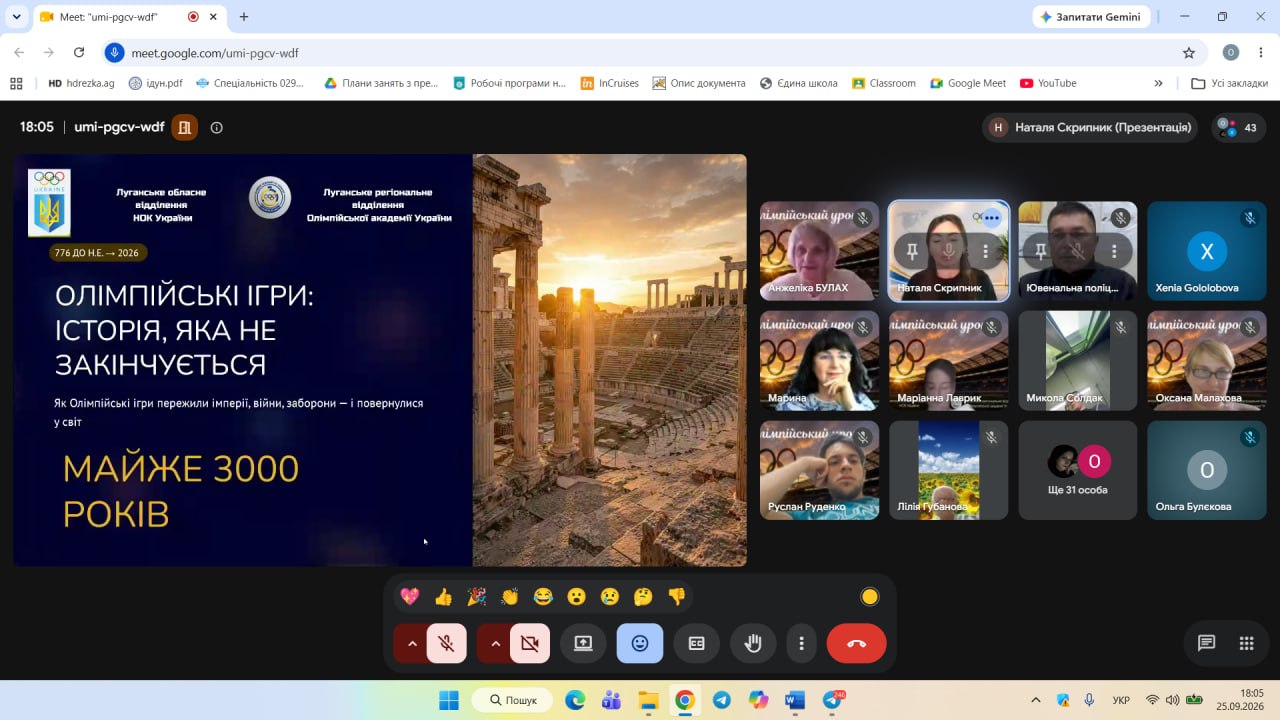Open the 'Ще 31 особа' participants tile

click(1078, 470)
